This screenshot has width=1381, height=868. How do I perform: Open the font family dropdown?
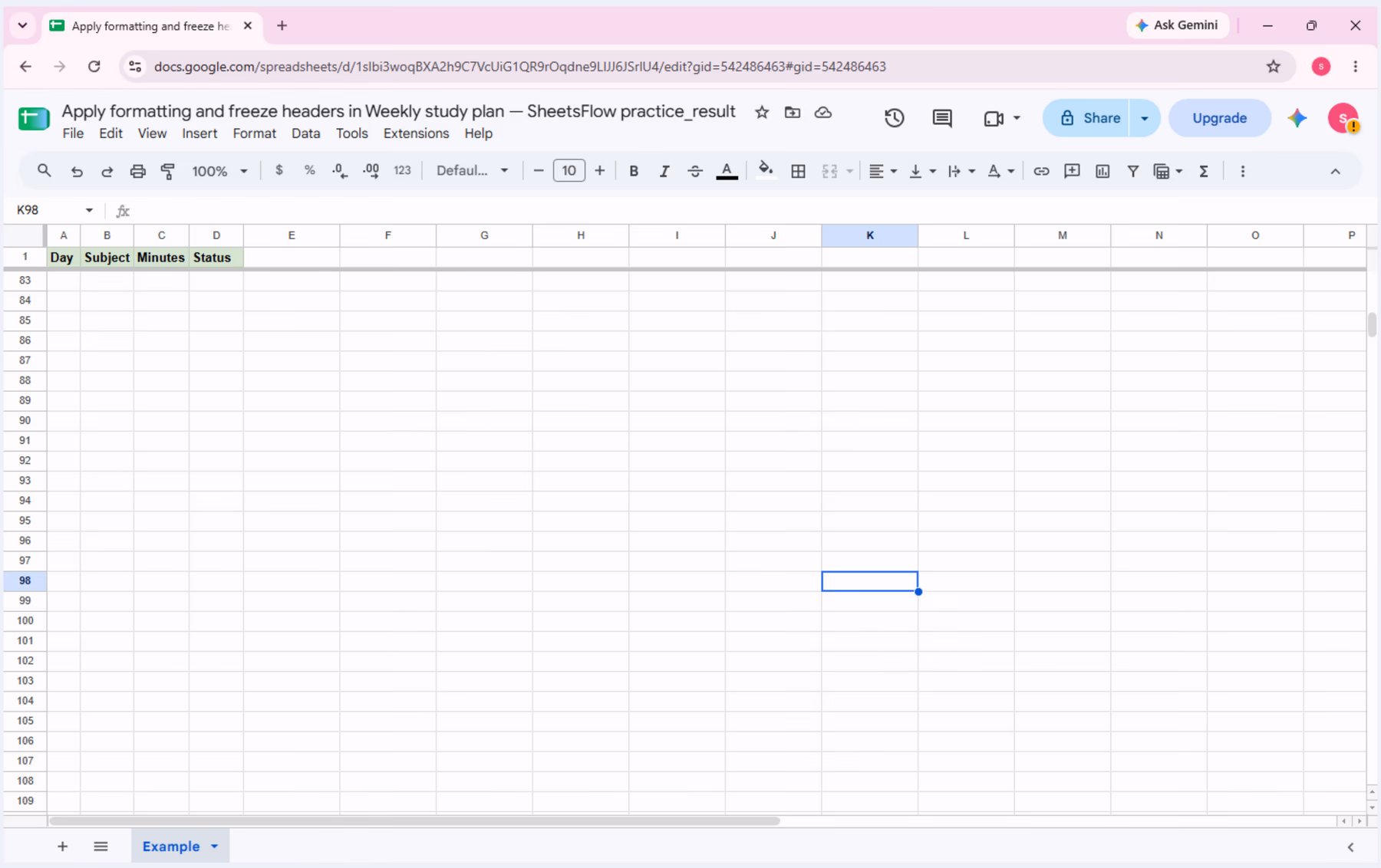(x=472, y=170)
